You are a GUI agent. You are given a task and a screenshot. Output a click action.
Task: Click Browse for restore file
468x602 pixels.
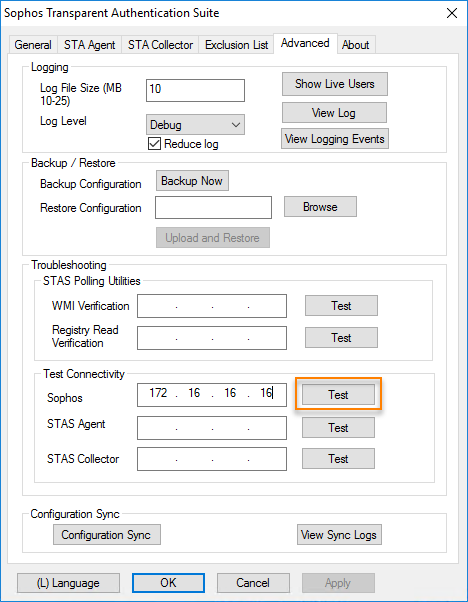(x=320, y=207)
